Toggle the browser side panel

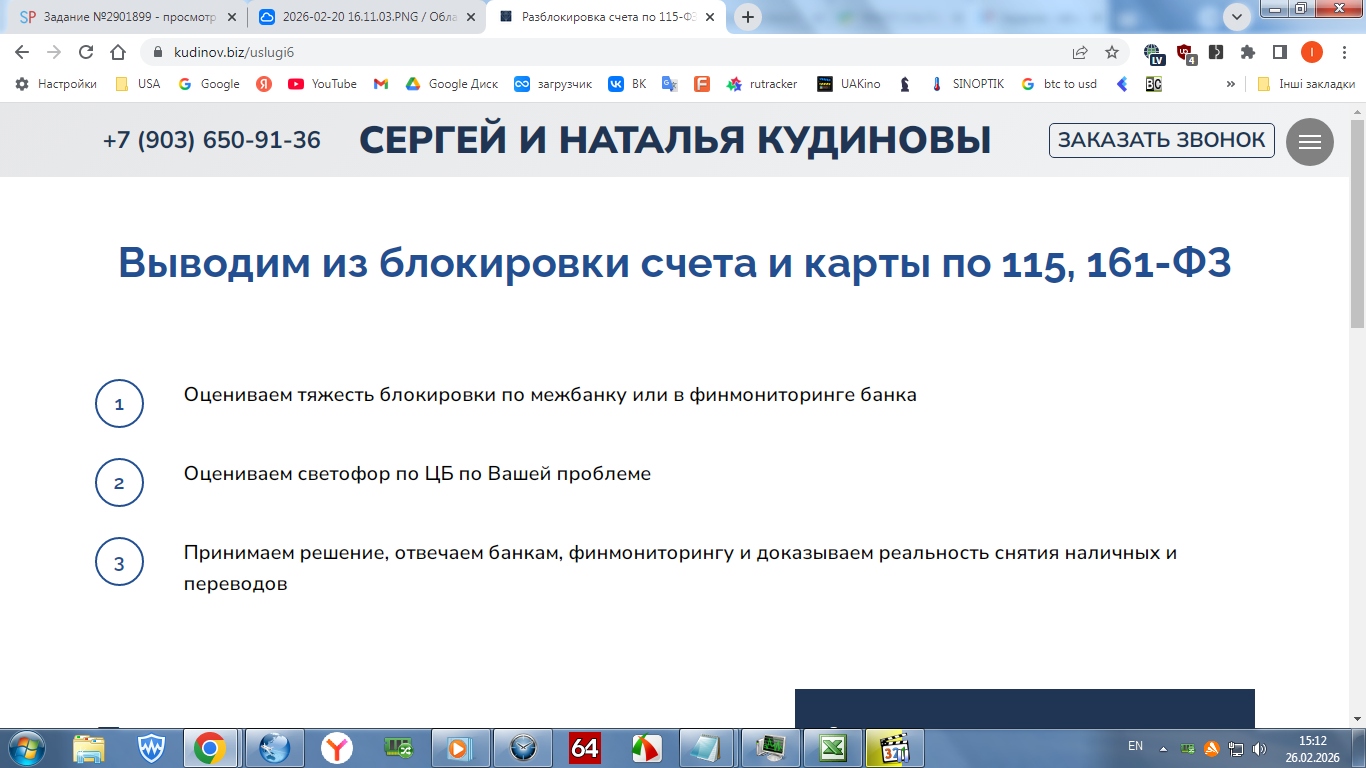(x=1279, y=53)
